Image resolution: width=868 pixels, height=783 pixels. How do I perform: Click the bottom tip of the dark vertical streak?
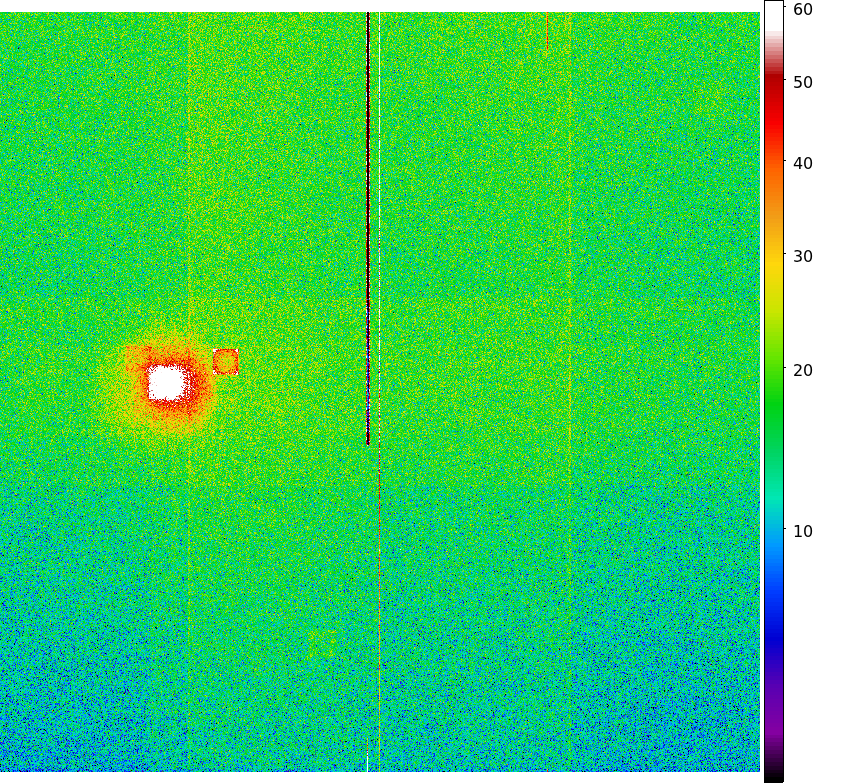click(x=368, y=441)
